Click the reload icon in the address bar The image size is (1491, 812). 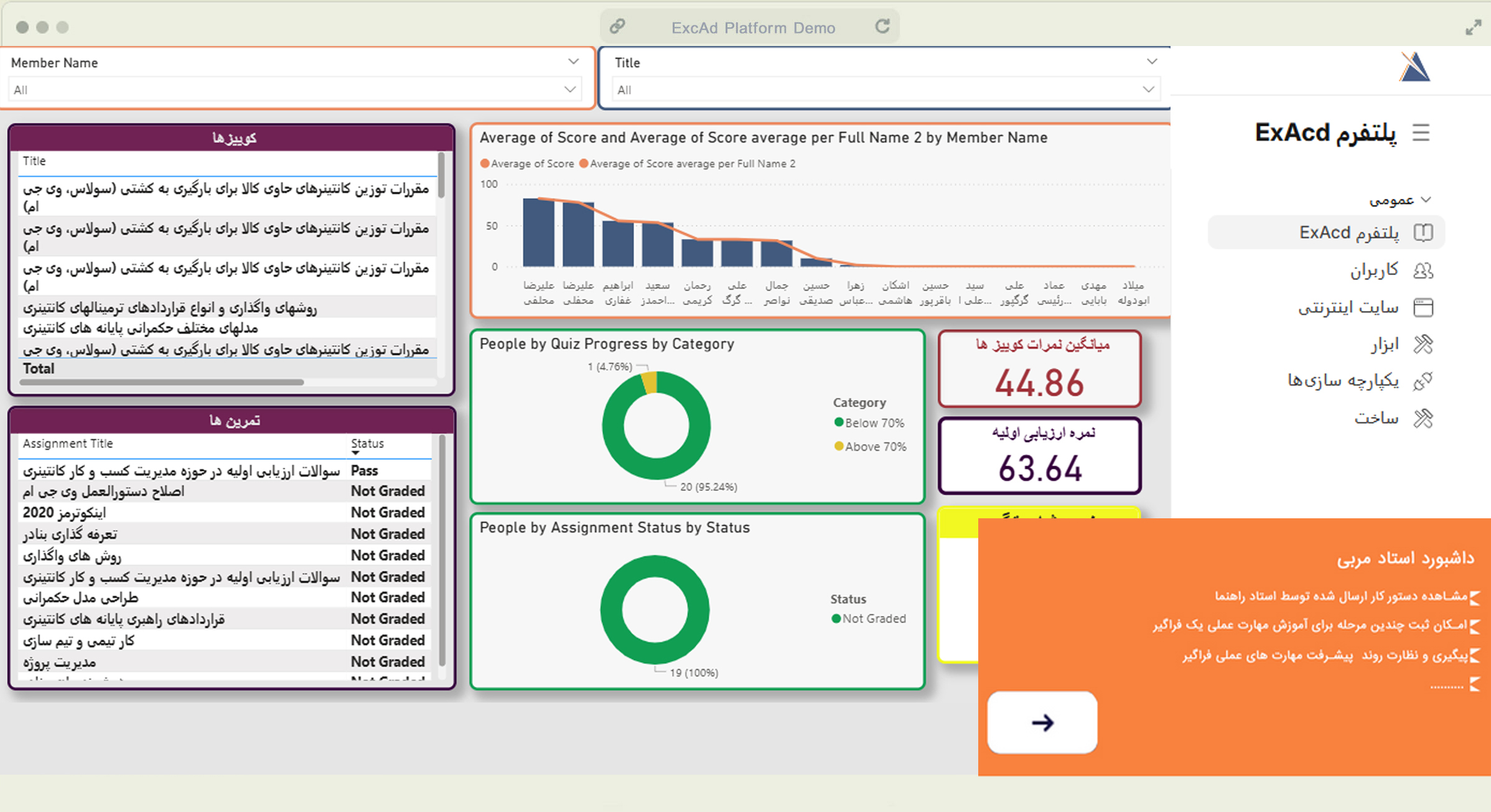tap(882, 27)
